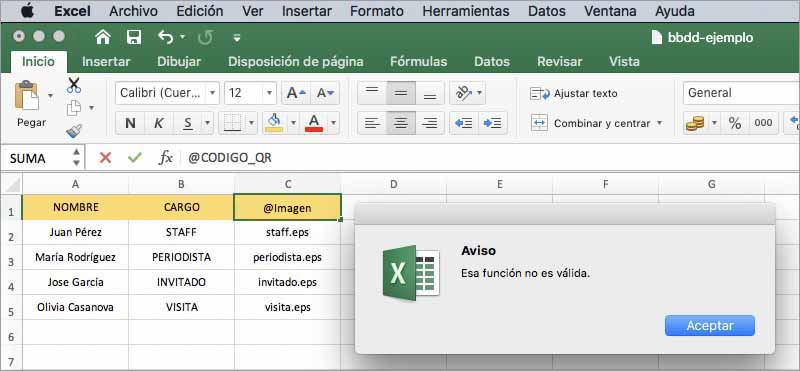The image size is (800, 371).
Task: Click the Redo icon
Action: tap(206, 37)
